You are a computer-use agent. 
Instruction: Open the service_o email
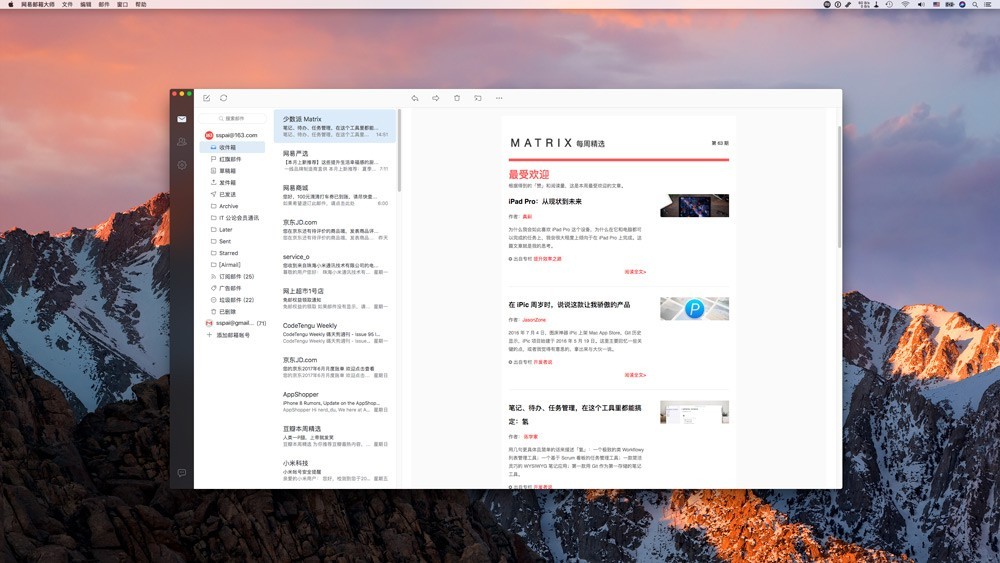tap(335, 264)
